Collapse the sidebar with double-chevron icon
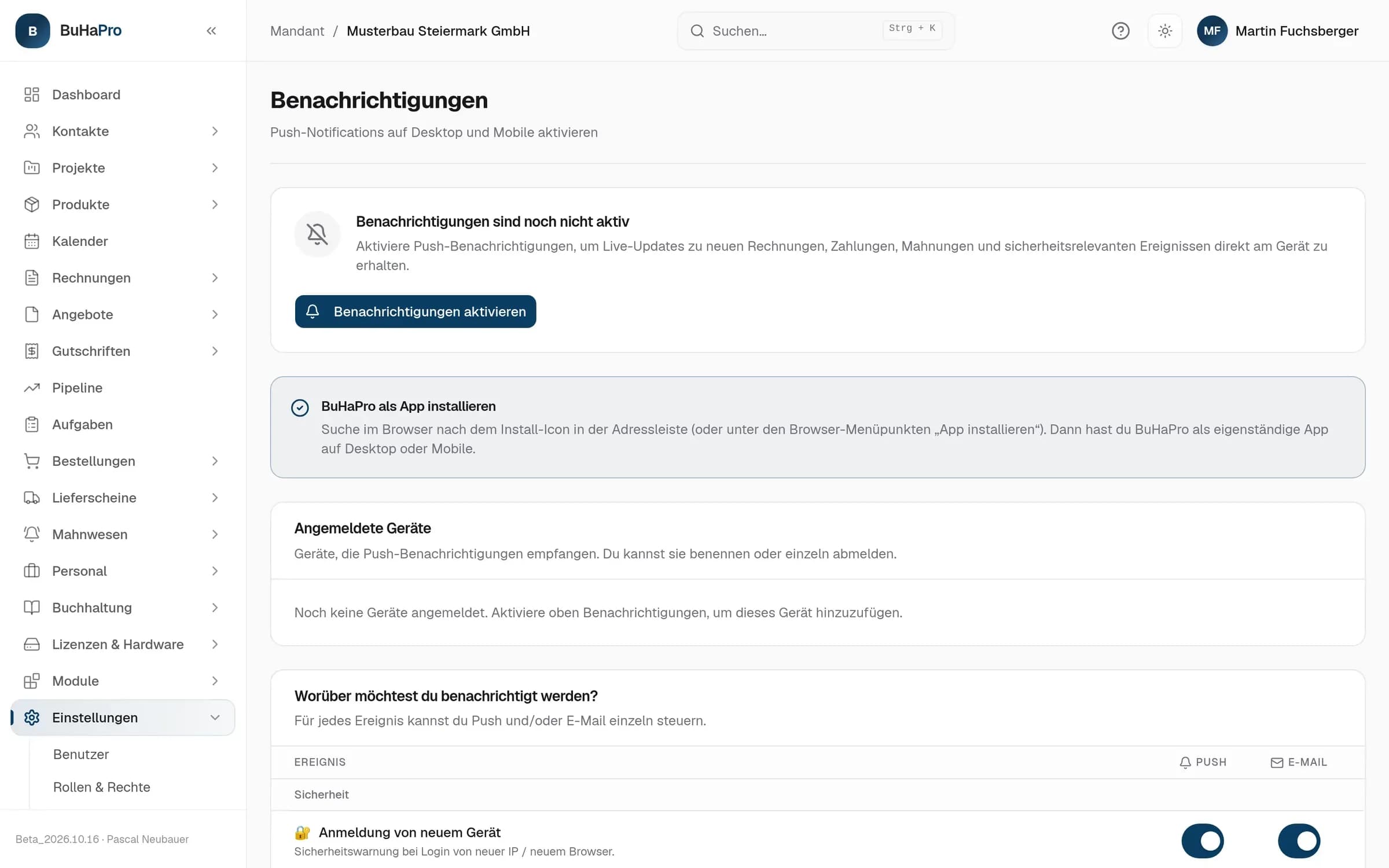This screenshot has width=1389, height=868. [211, 31]
